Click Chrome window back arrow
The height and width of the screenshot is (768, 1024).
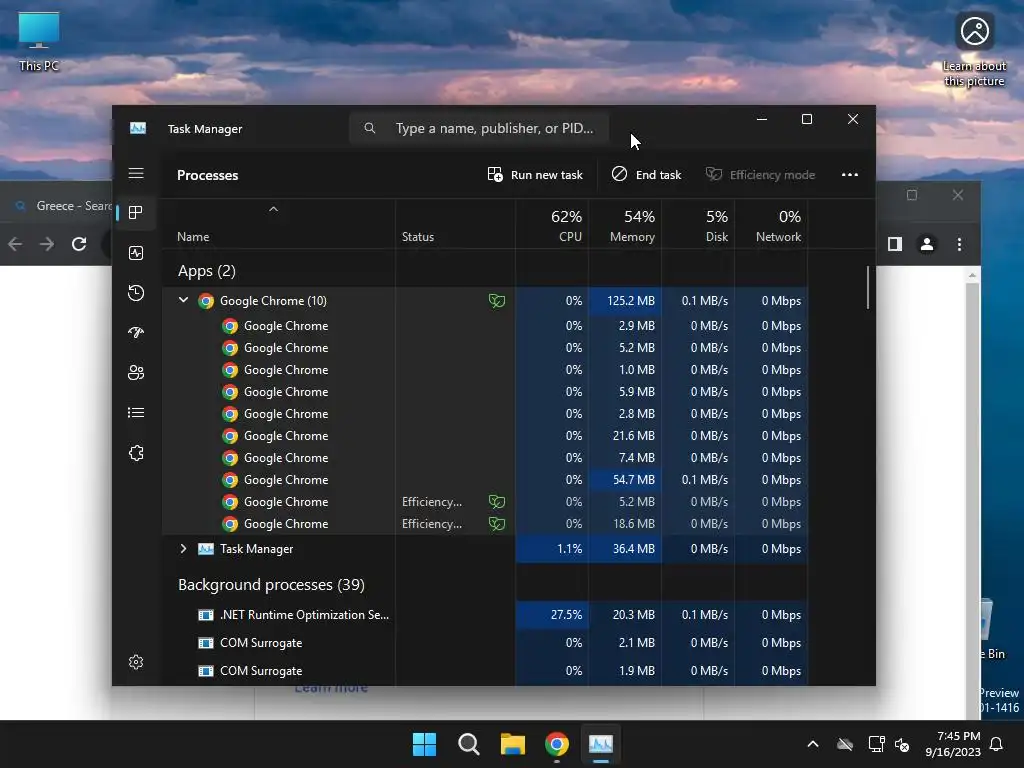pyautogui.click(x=14, y=244)
